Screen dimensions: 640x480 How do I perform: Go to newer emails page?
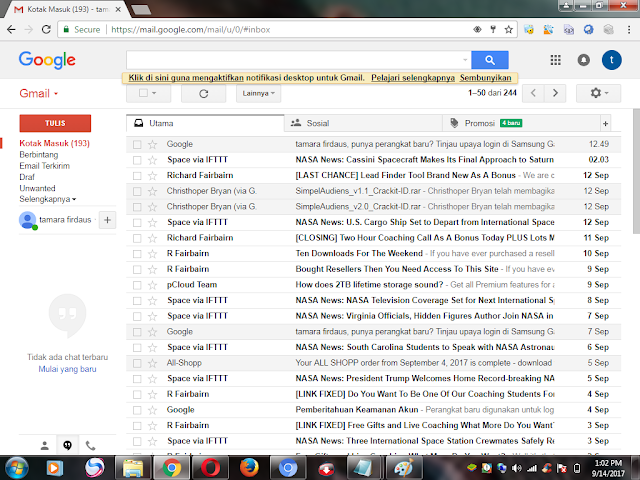533,93
